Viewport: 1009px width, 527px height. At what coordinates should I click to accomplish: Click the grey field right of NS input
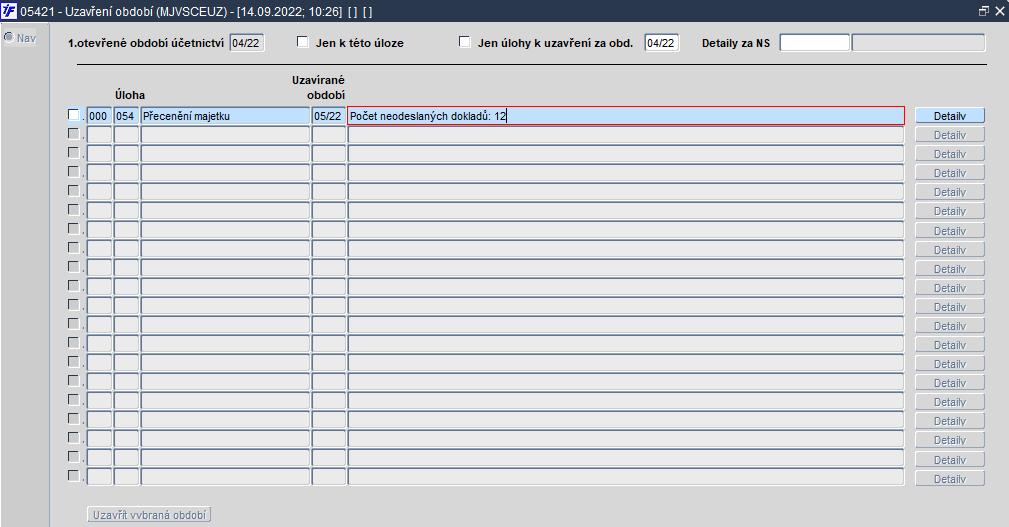(x=918, y=43)
